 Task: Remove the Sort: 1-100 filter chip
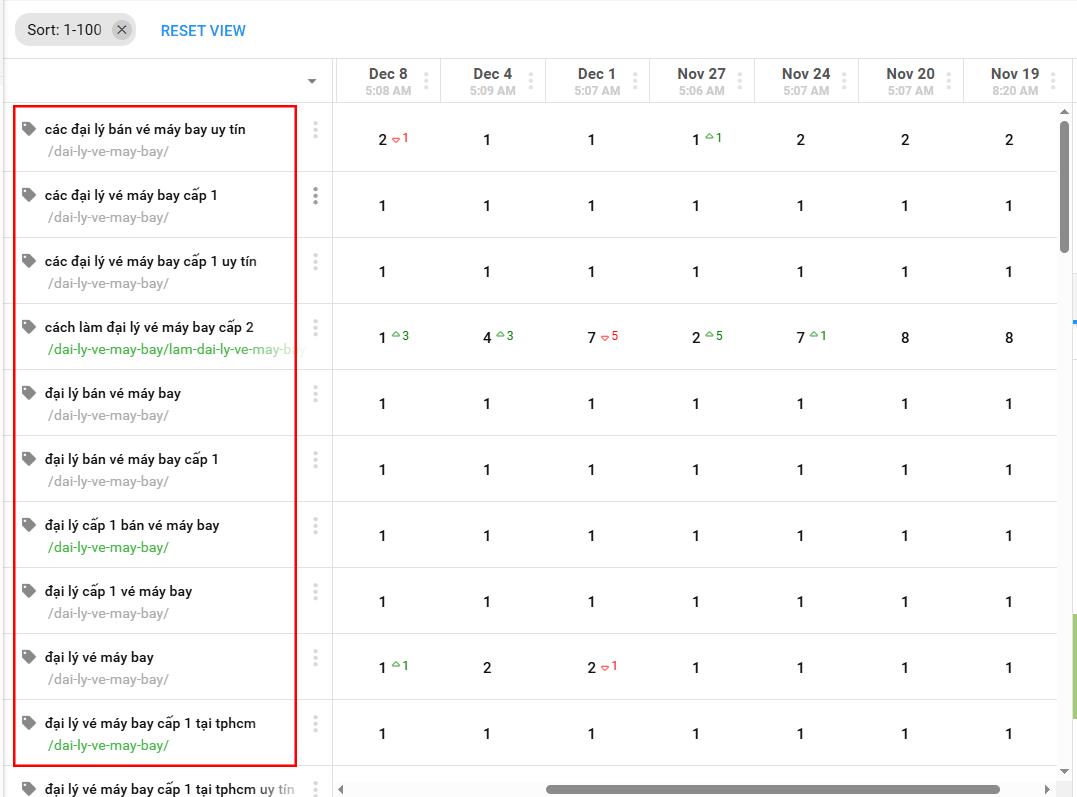click(122, 30)
